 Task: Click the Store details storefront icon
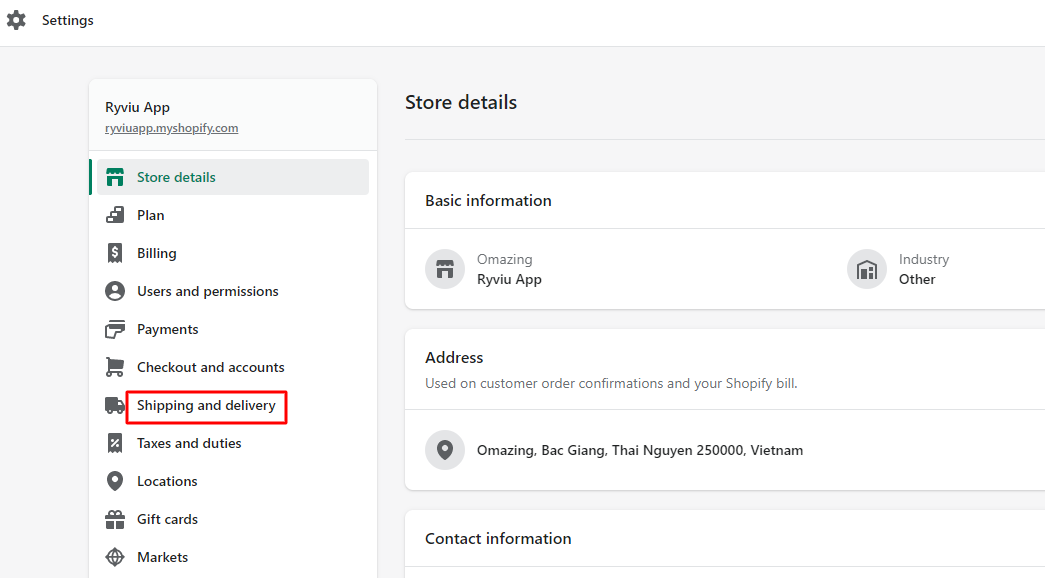point(115,177)
